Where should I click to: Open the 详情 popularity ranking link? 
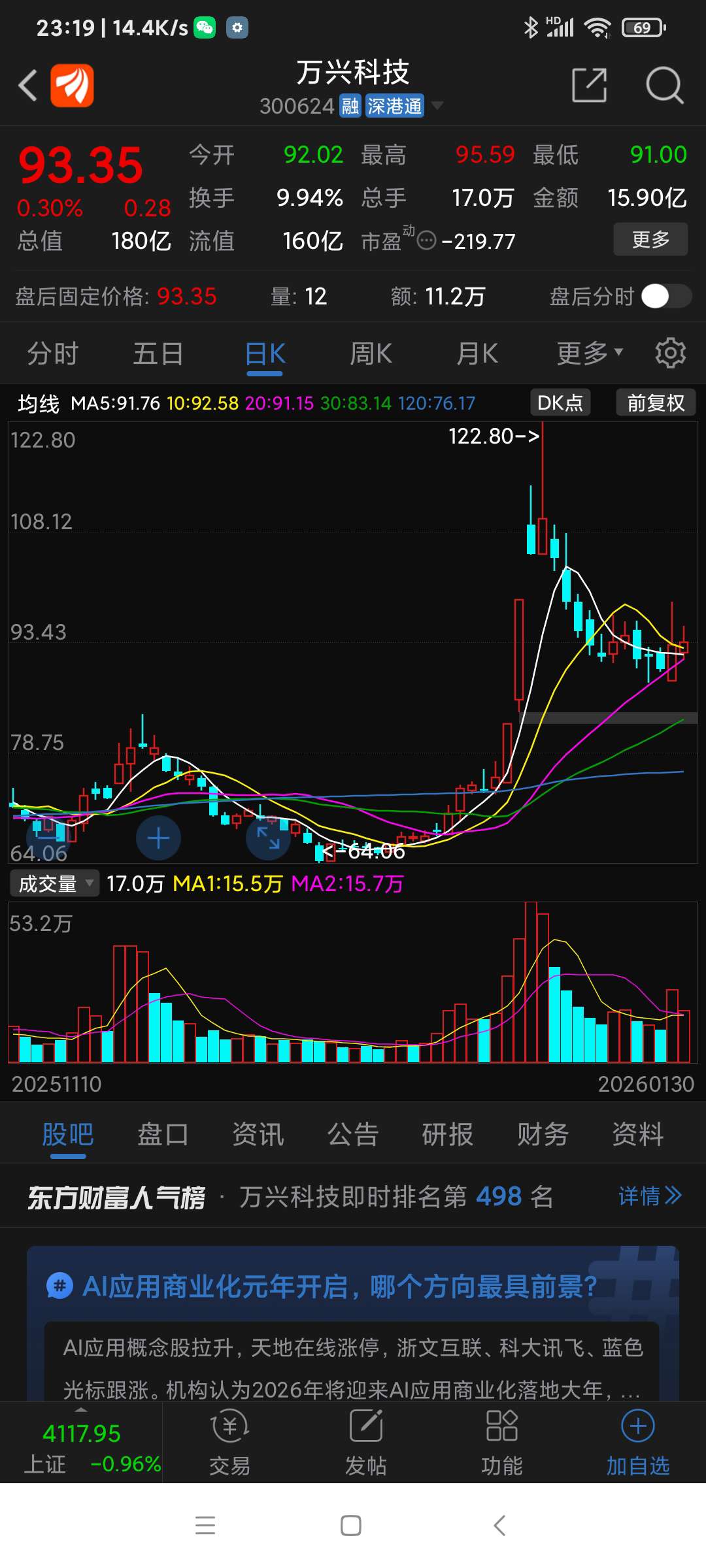(650, 1196)
